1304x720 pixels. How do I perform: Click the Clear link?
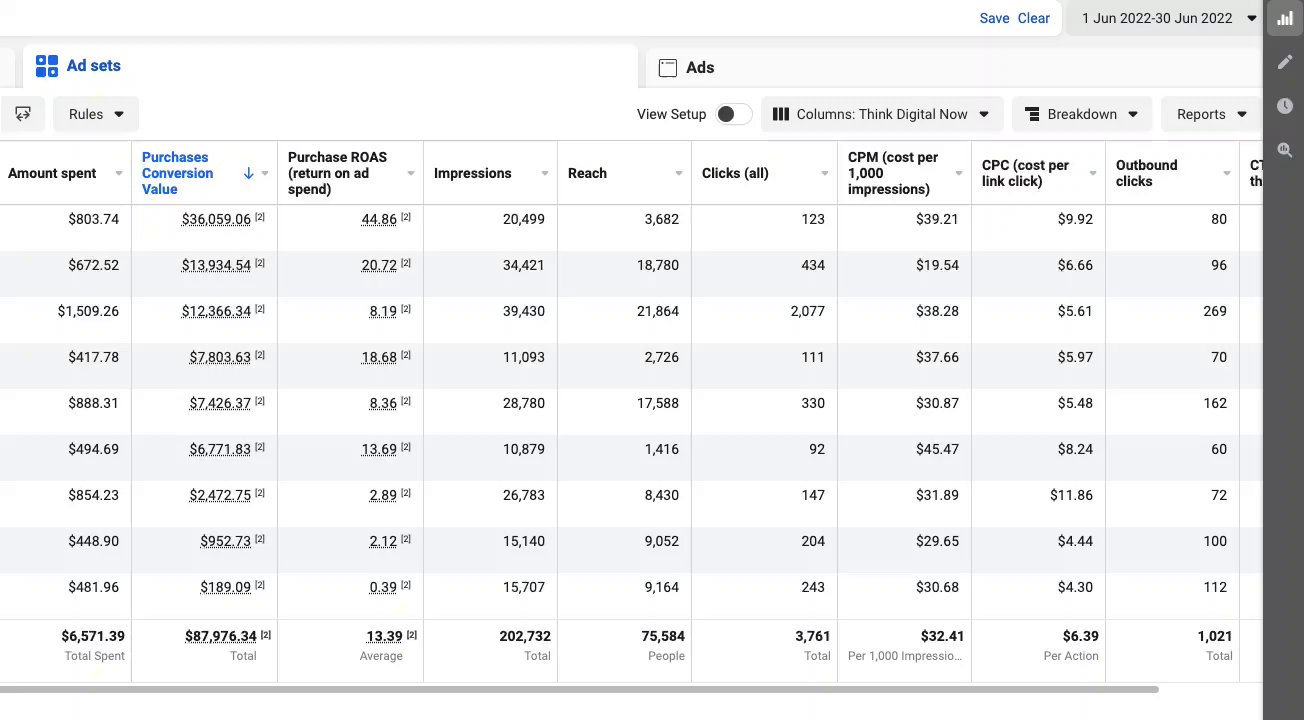[x=1033, y=18]
